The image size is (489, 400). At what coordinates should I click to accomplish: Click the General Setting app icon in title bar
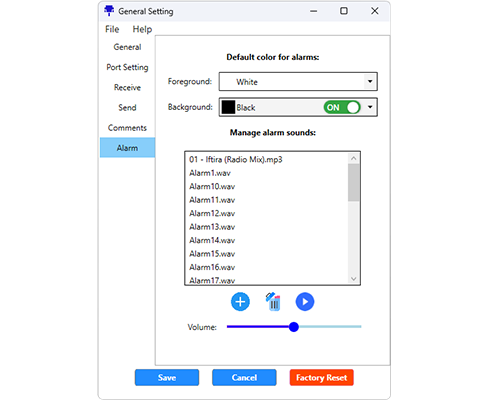coord(109,11)
